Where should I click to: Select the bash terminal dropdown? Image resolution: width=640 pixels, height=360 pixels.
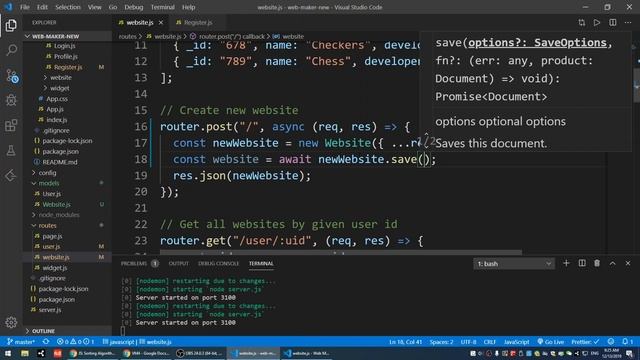tap(514, 264)
